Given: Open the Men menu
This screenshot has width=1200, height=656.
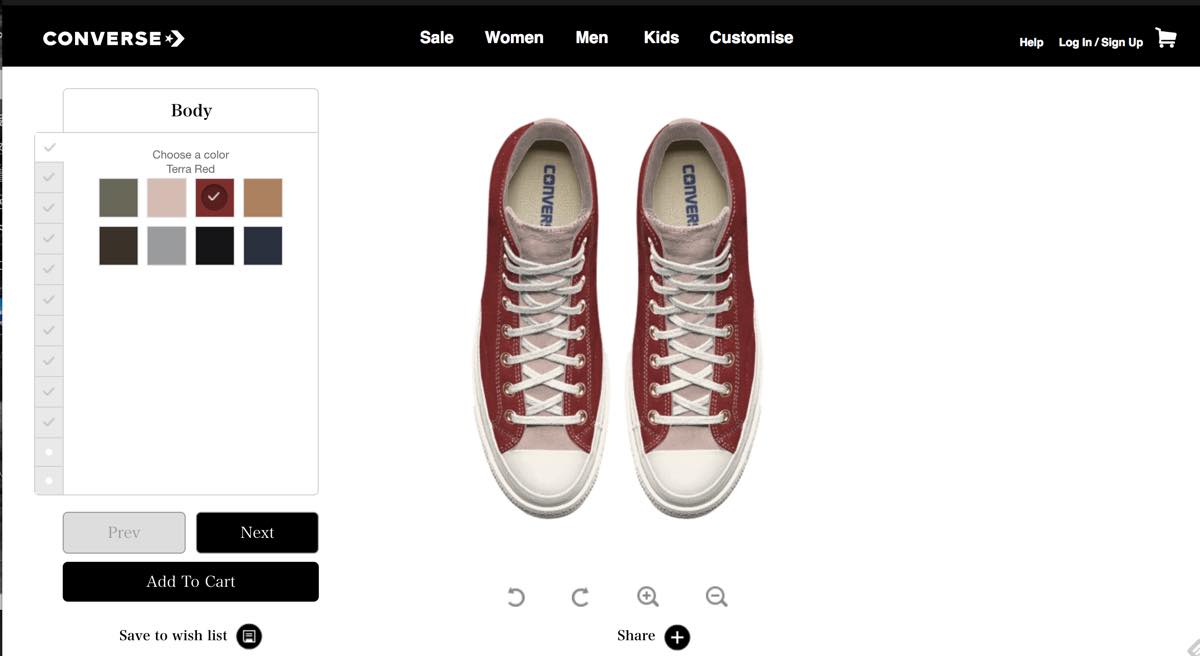Looking at the screenshot, I should pos(592,38).
